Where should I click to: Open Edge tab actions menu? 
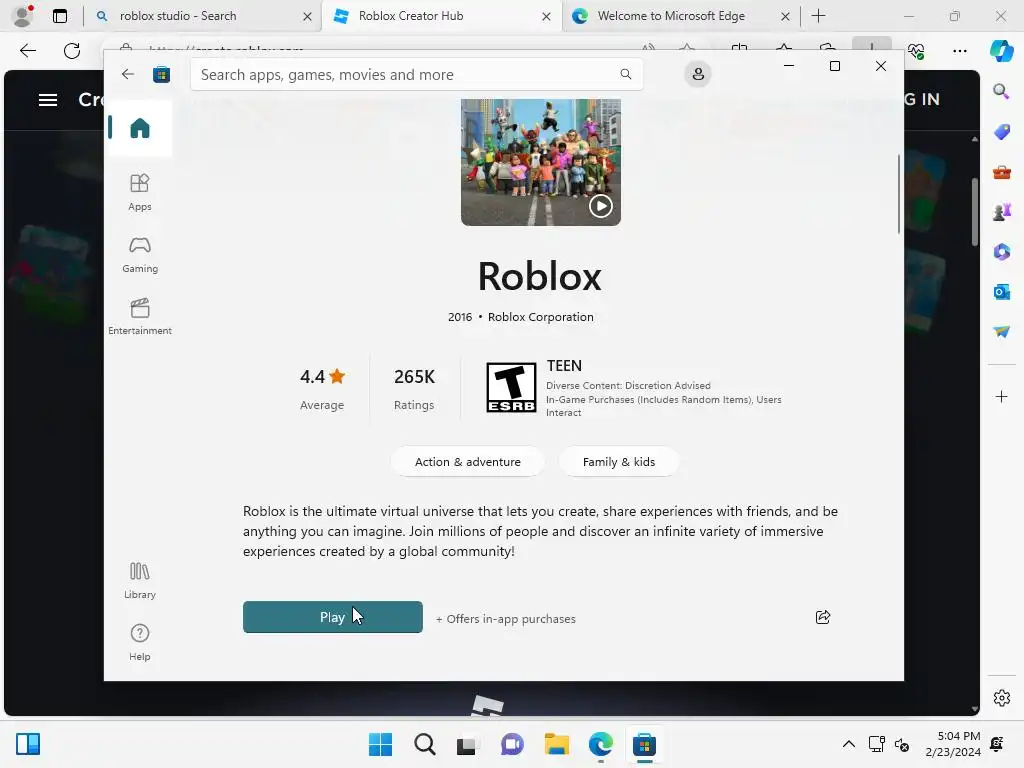coord(59,16)
